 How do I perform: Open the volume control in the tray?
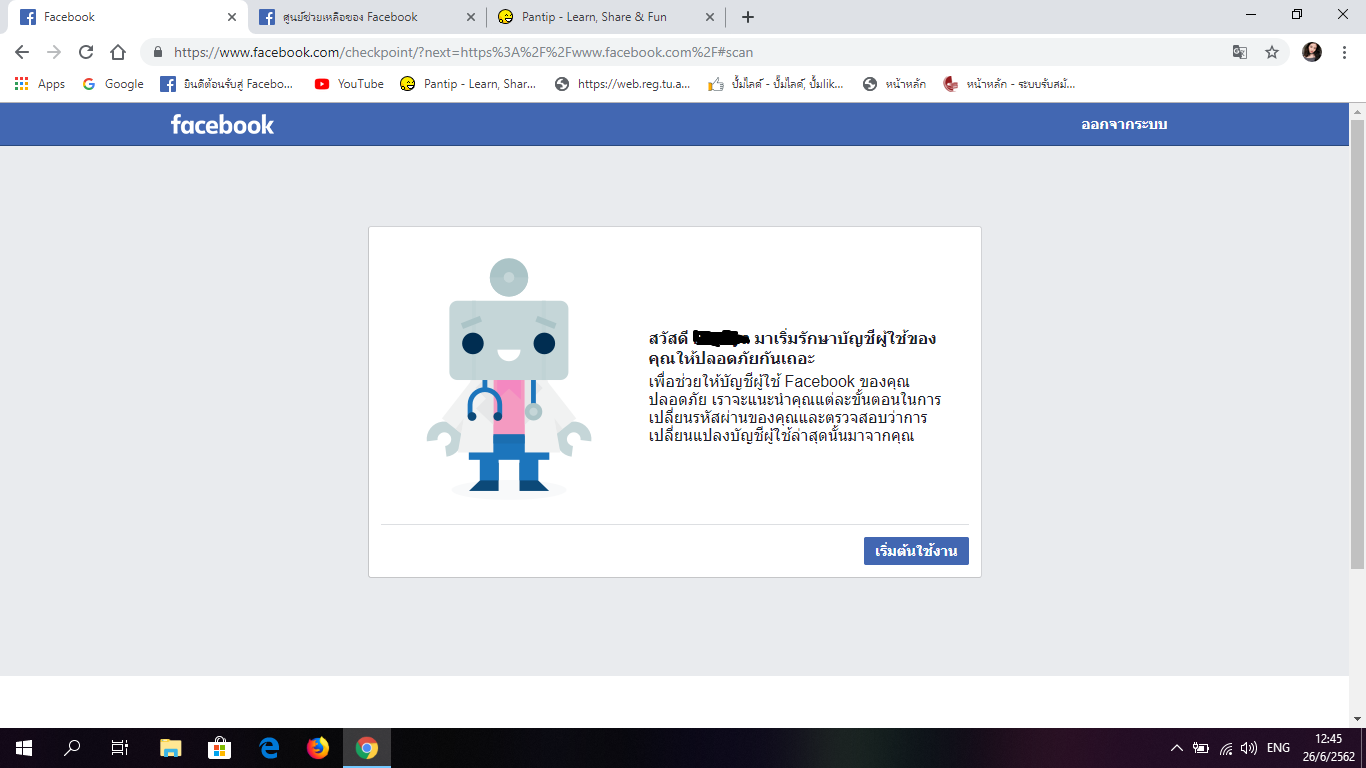click(x=1248, y=748)
